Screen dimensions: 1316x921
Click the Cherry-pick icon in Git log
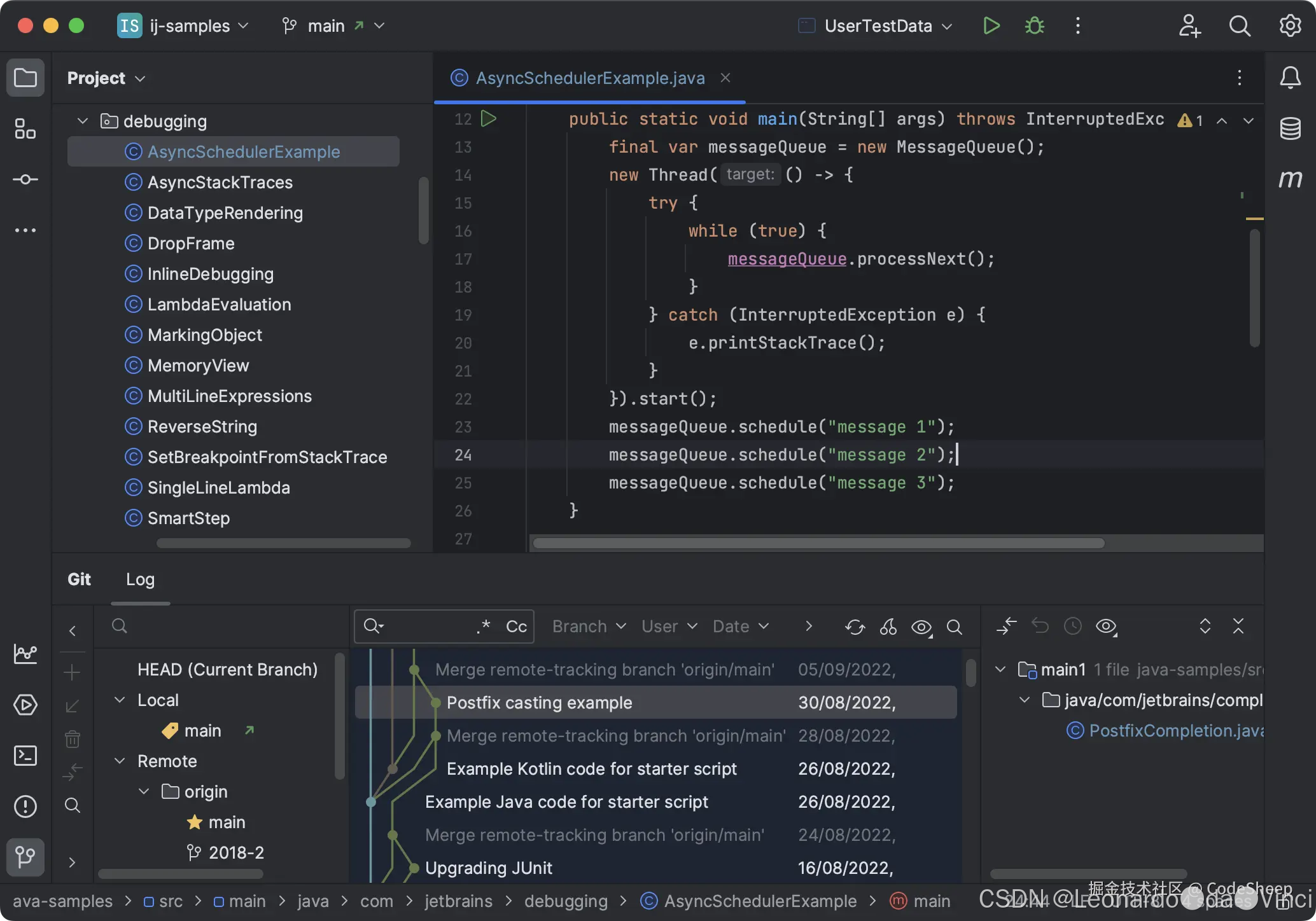888,627
